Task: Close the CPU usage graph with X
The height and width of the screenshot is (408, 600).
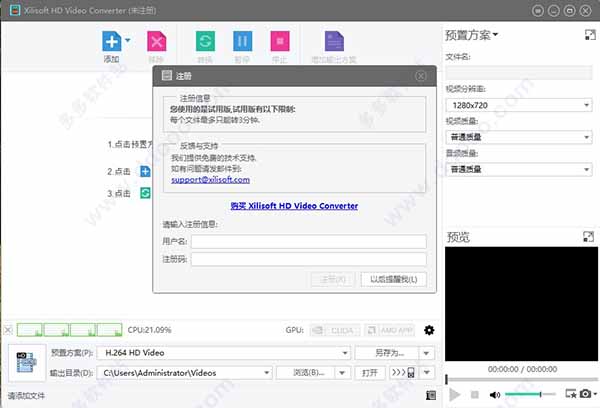Action: click(x=8, y=330)
